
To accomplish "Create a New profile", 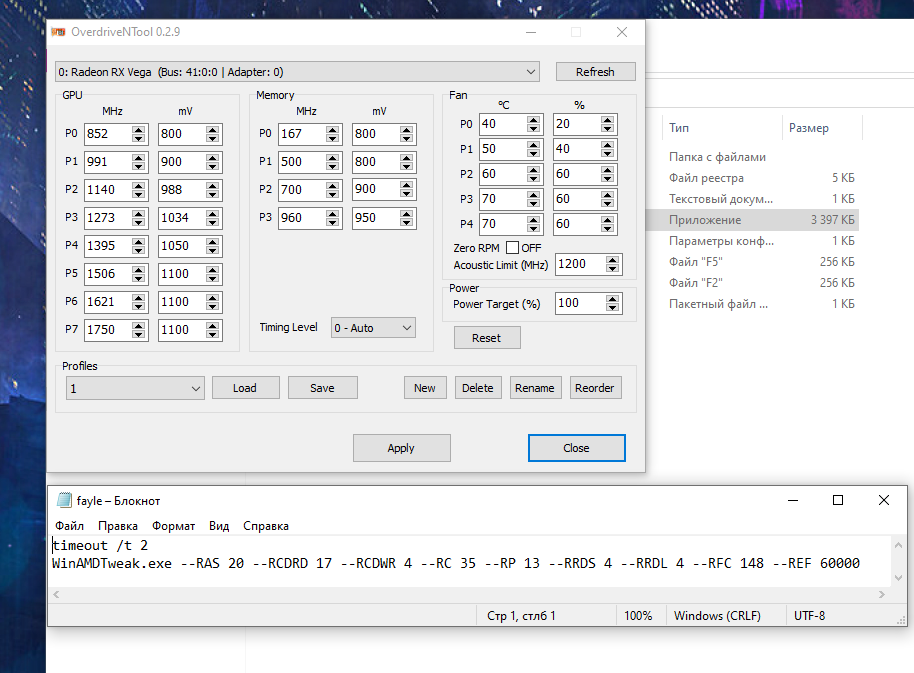I will pyautogui.click(x=425, y=388).
